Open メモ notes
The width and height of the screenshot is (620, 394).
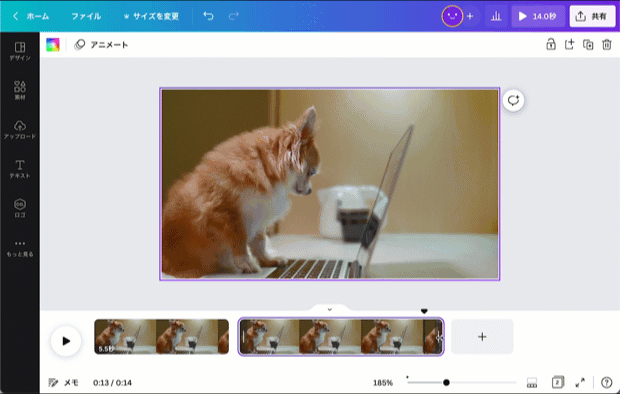64,383
